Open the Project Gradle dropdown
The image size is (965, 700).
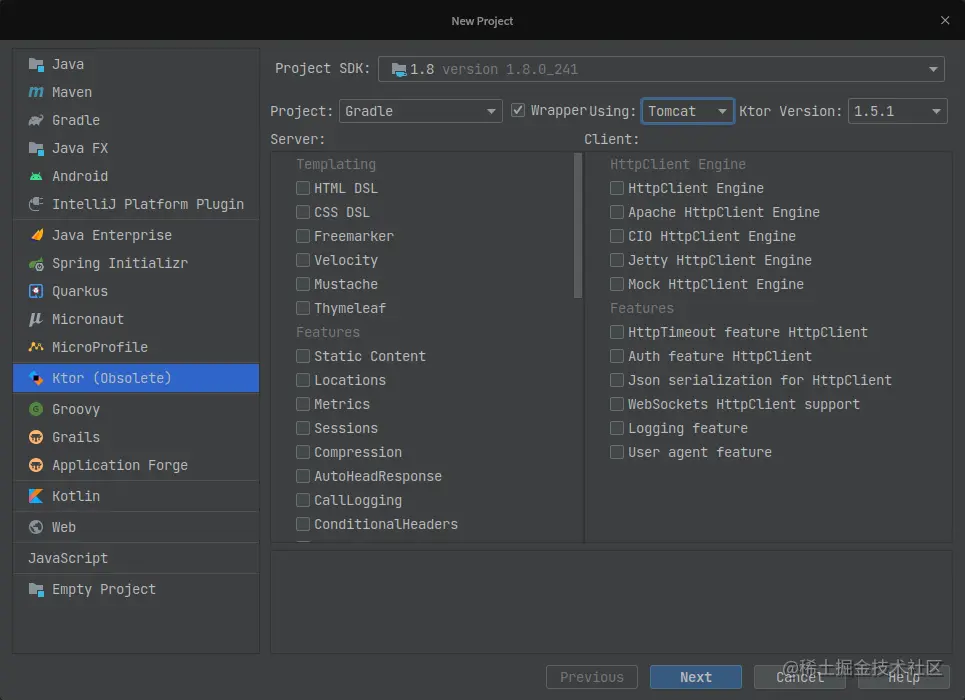coord(420,111)
